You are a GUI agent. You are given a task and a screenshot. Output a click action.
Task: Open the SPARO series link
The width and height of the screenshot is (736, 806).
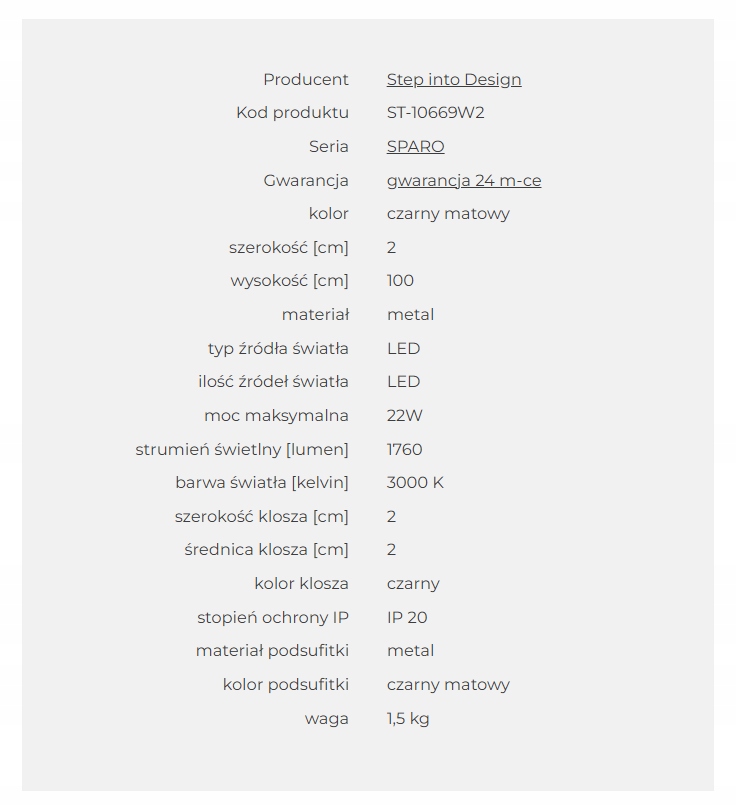415,146
